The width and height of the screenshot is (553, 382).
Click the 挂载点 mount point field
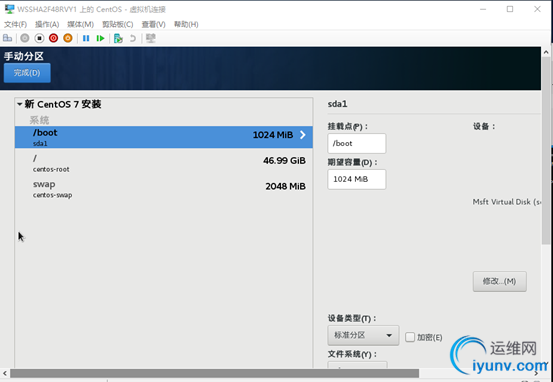click(357, 143)
